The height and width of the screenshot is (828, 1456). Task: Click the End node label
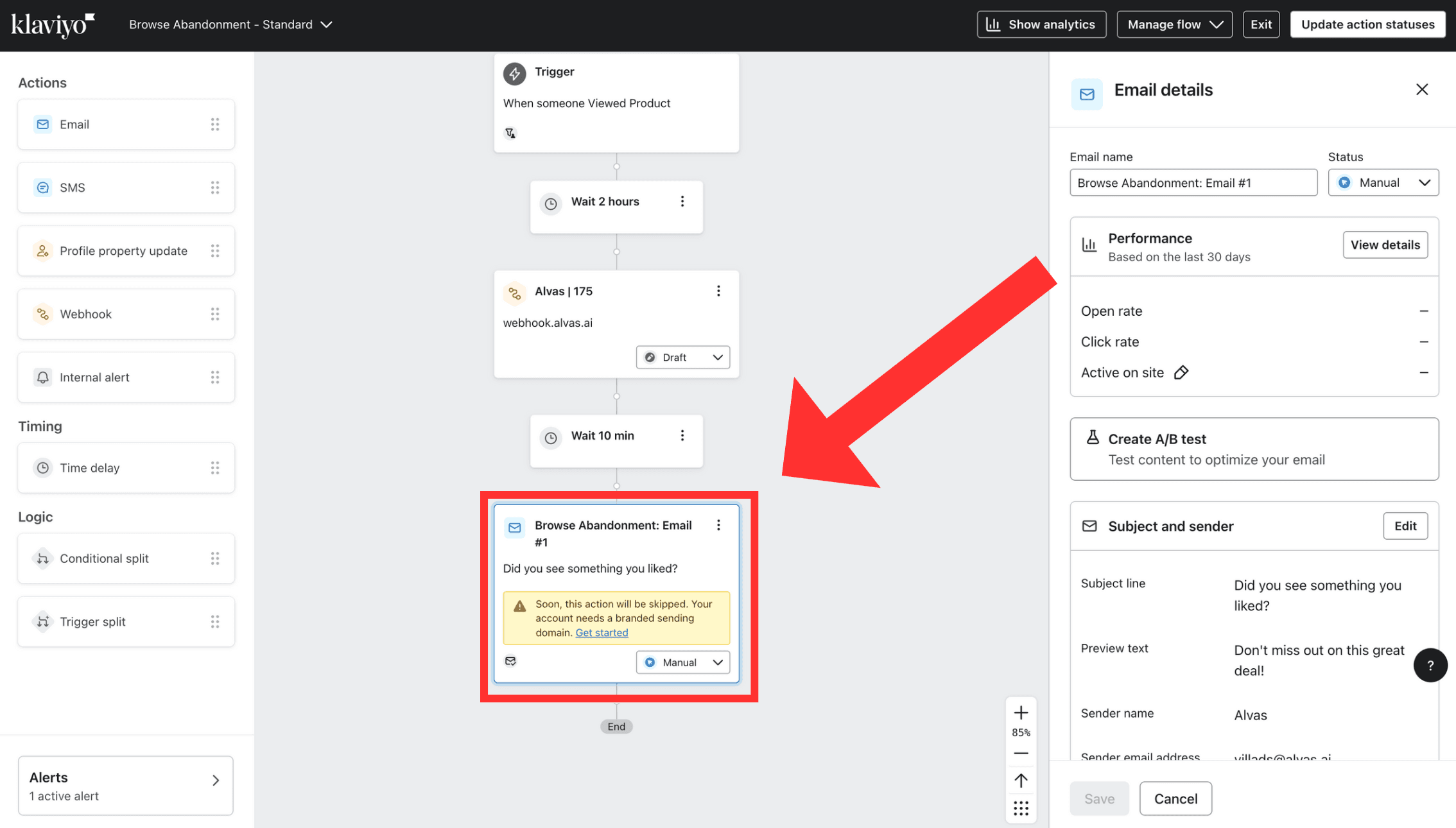pyautogui.click(x=616, y=727)
